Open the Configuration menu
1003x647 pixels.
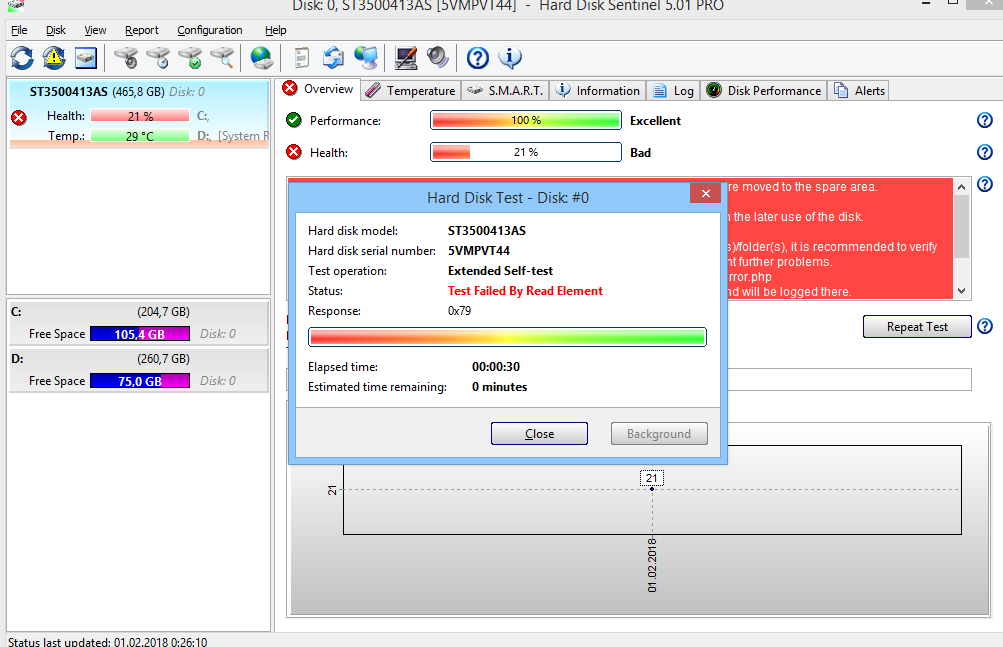210,30
